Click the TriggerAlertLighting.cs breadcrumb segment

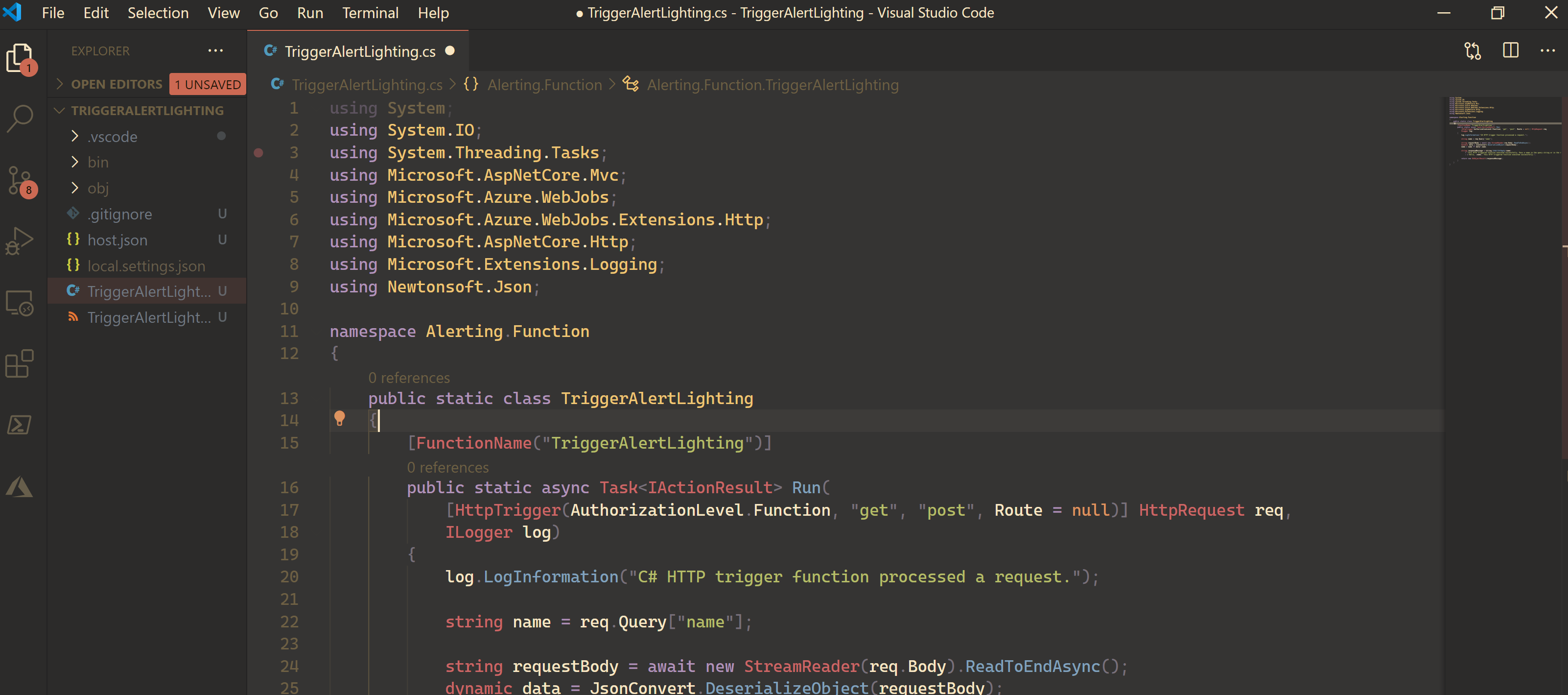[x=367, y=85]
